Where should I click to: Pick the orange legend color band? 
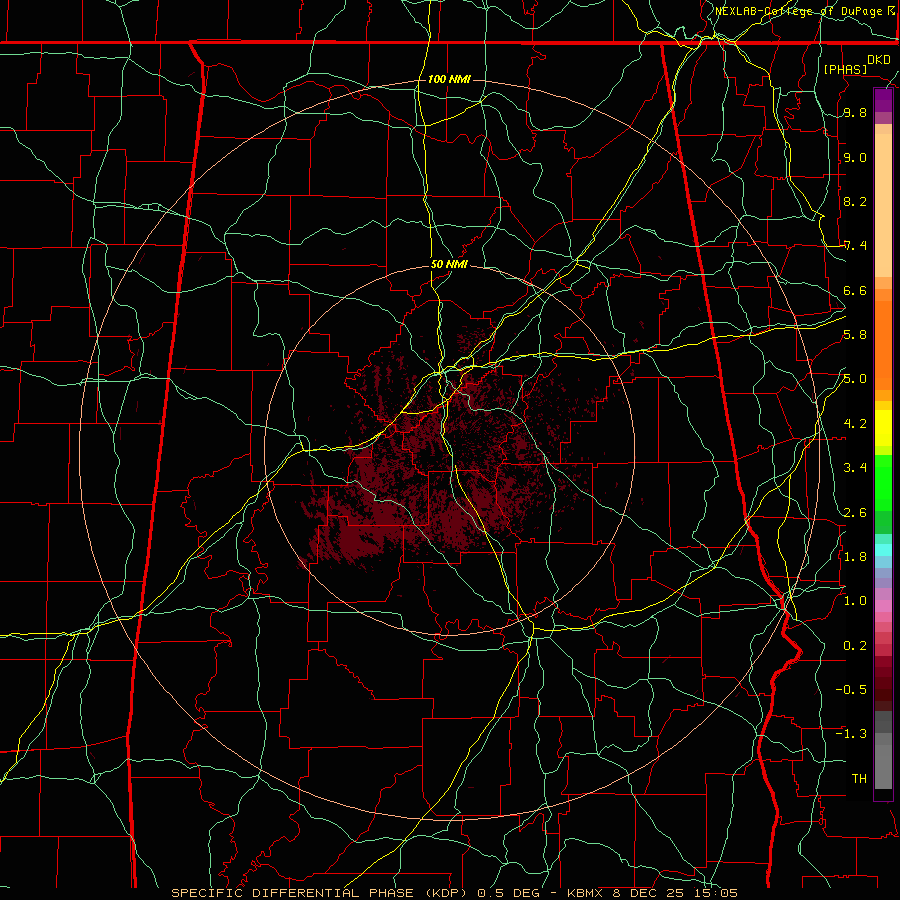(x=883, y=344)
